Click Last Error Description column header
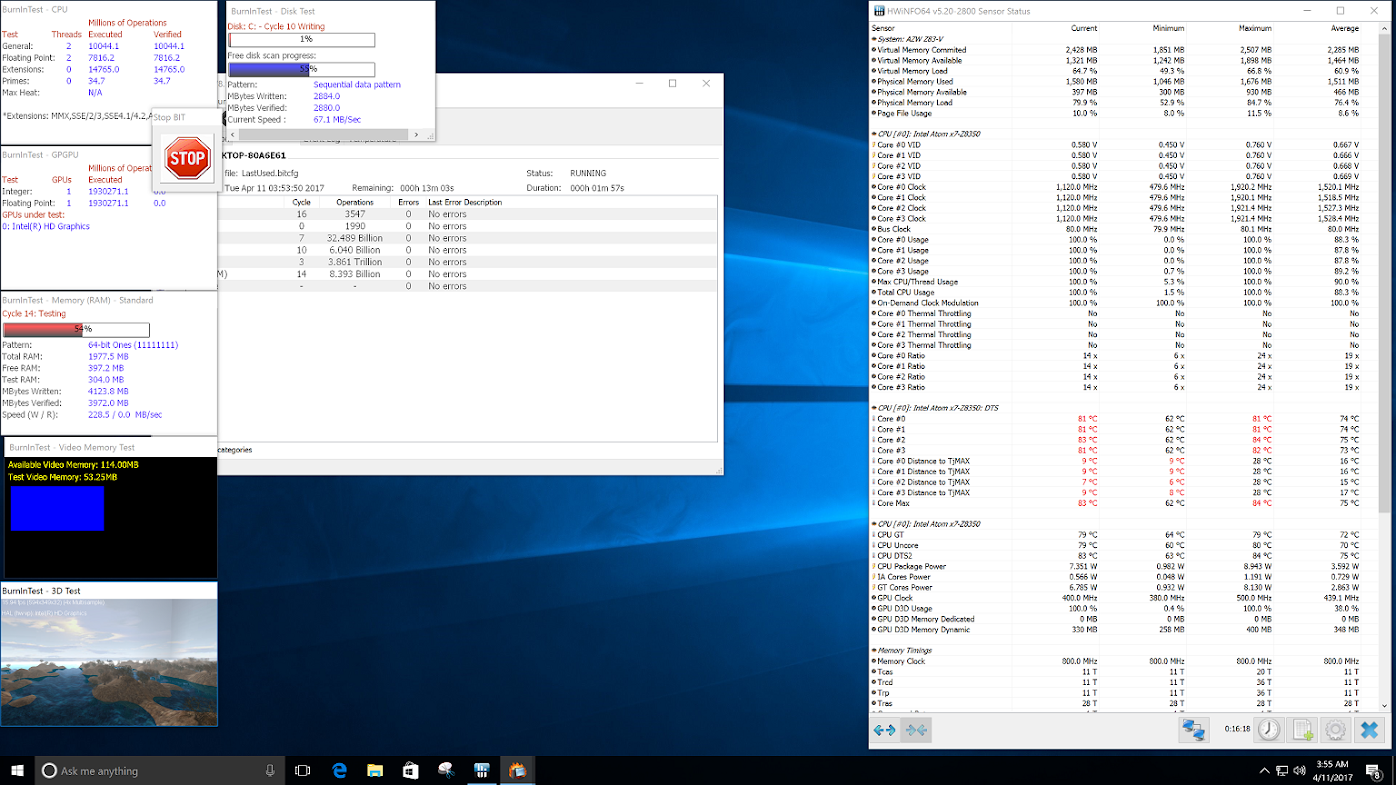This screenshot has width=1396, height=785. tap(465, 202)
